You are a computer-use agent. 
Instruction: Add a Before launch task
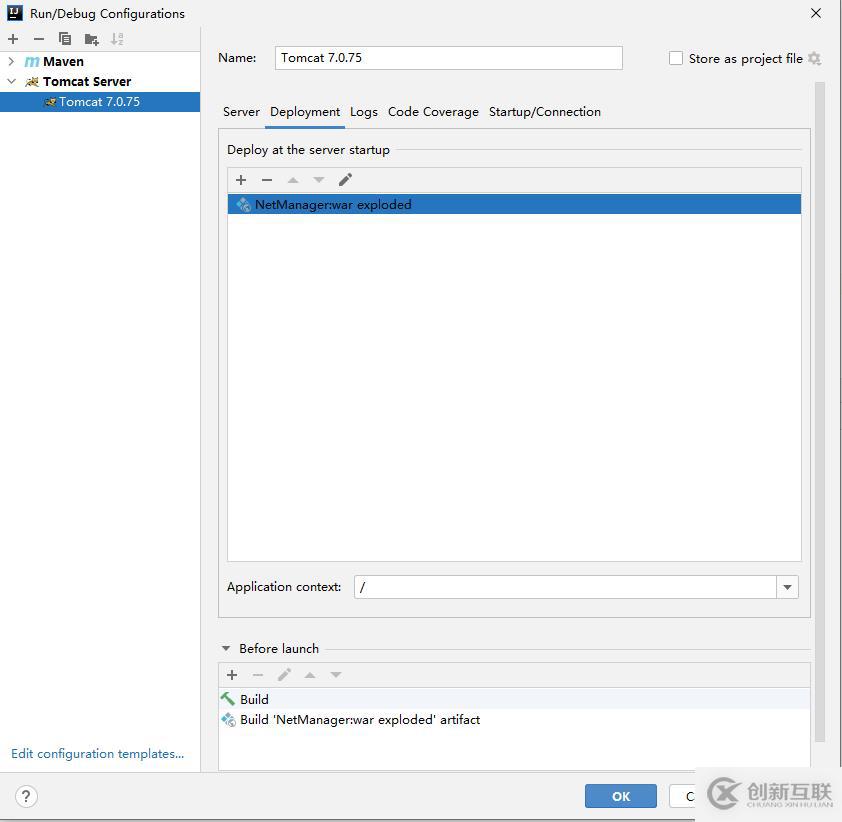point(232,675)
